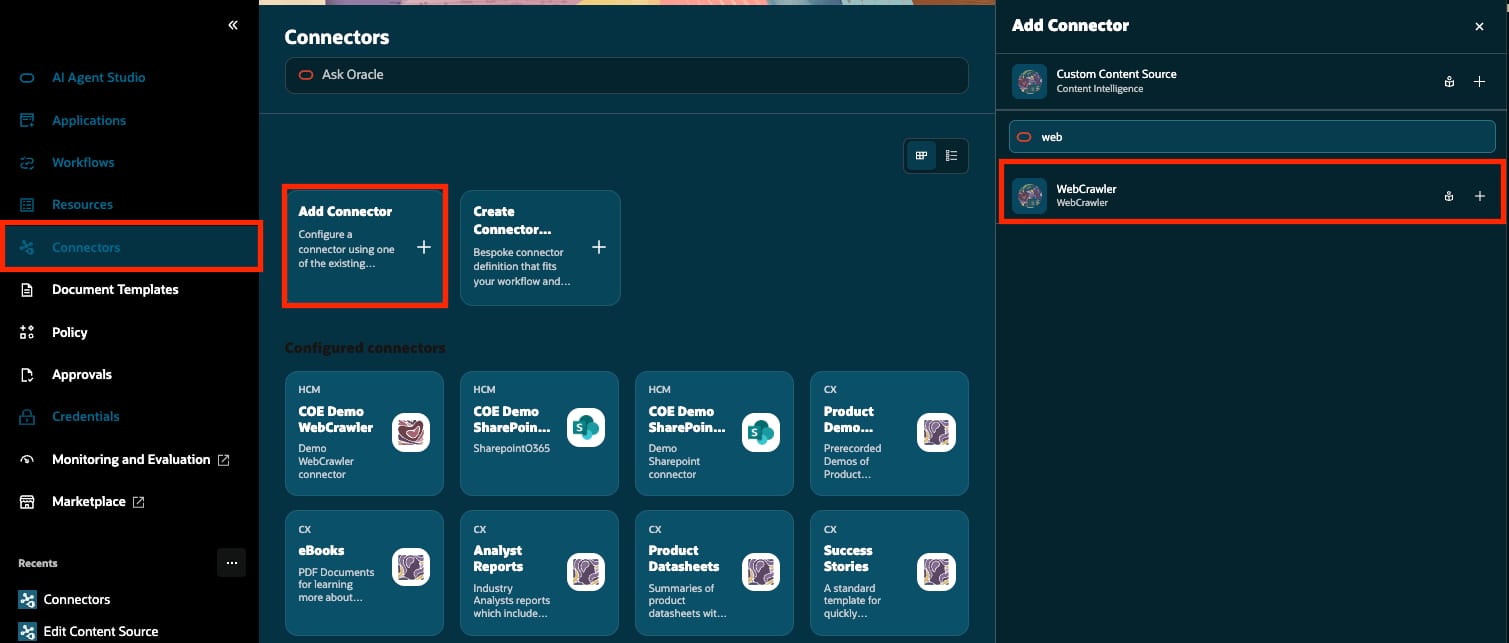The height and width of the screenshot is (643, 1509).
Task: Click SharePoint icon on SharepointO365 card
Action: pyautogui.click(x=586, y=428)
